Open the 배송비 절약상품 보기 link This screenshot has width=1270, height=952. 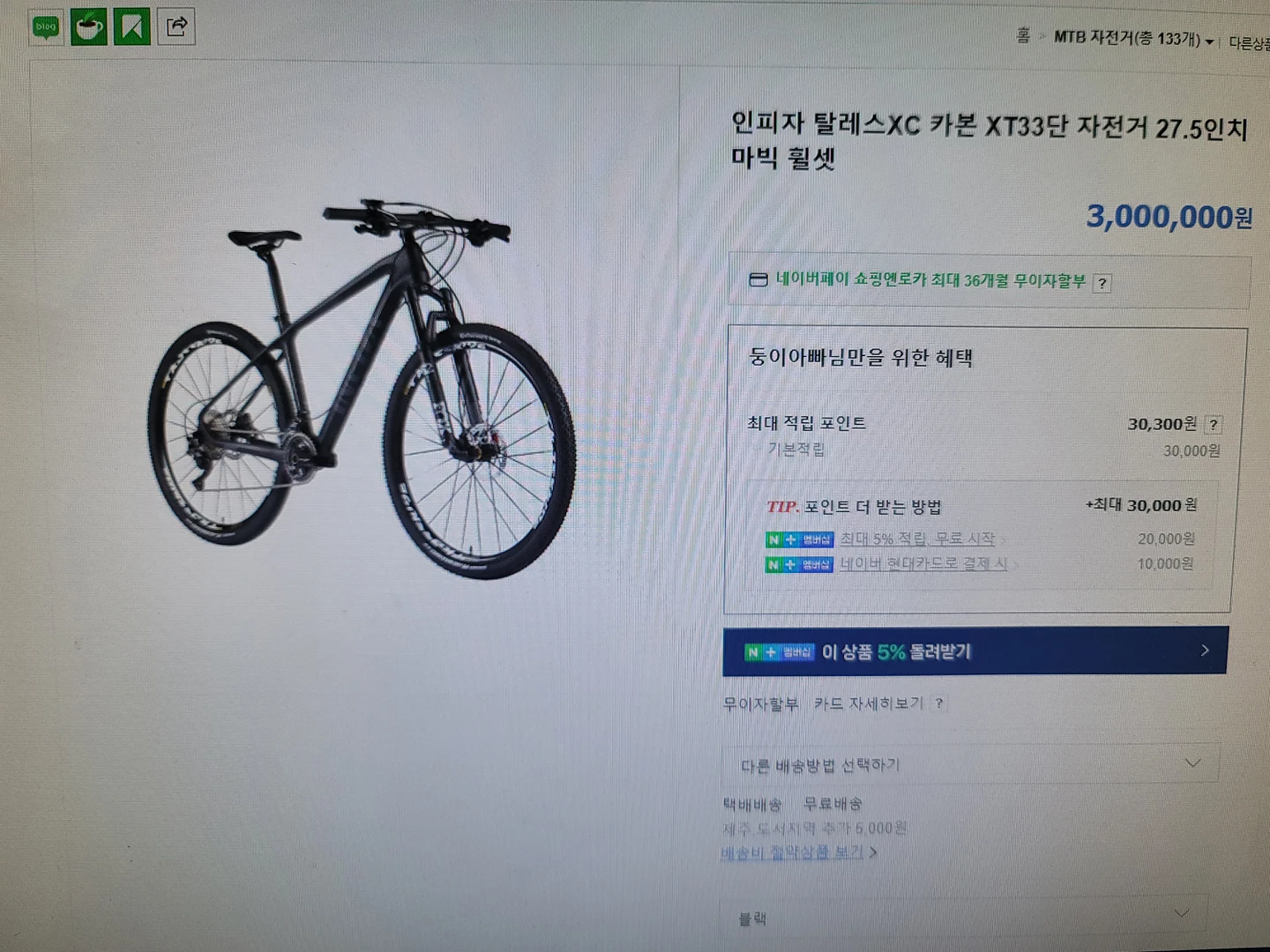[x=794, y=852]
